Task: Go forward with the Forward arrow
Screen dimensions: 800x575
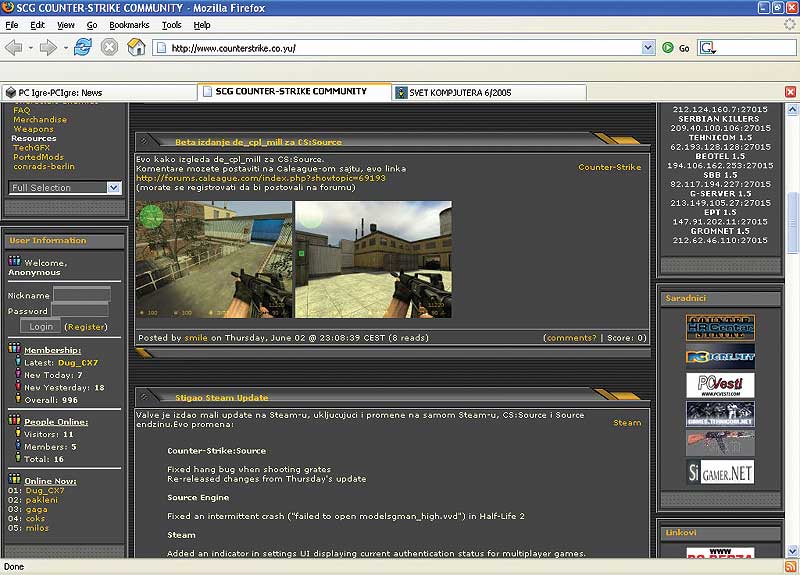Action: pos(48,48)
